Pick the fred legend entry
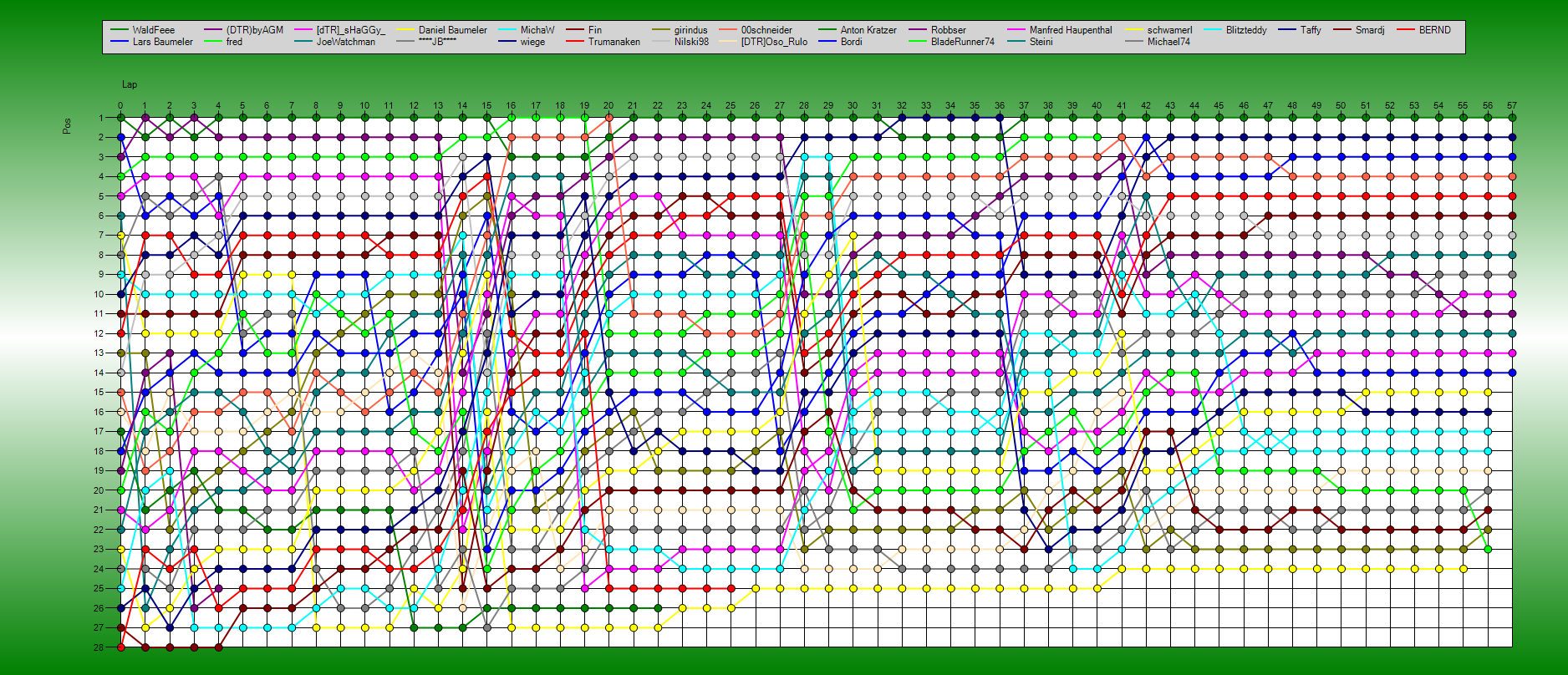 (x=234, y=42)
